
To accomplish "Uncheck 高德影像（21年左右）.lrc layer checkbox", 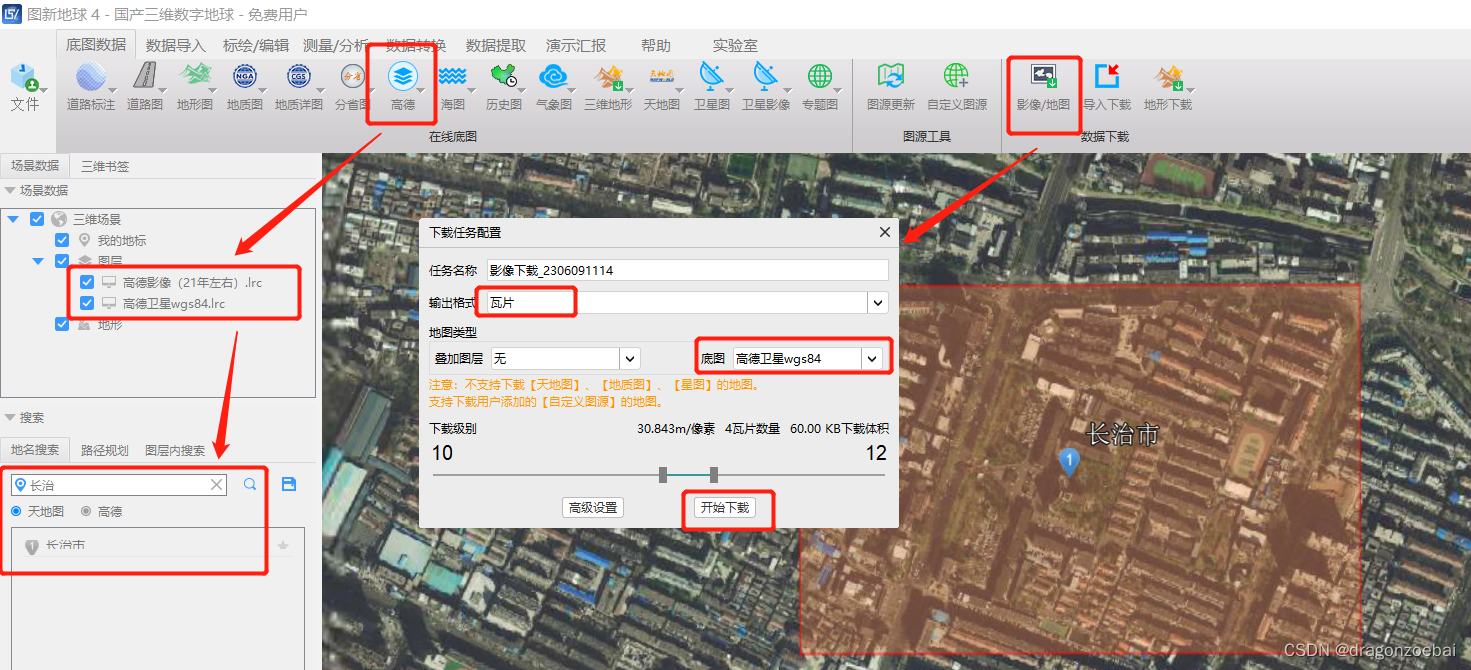I will tap(87, 282).
